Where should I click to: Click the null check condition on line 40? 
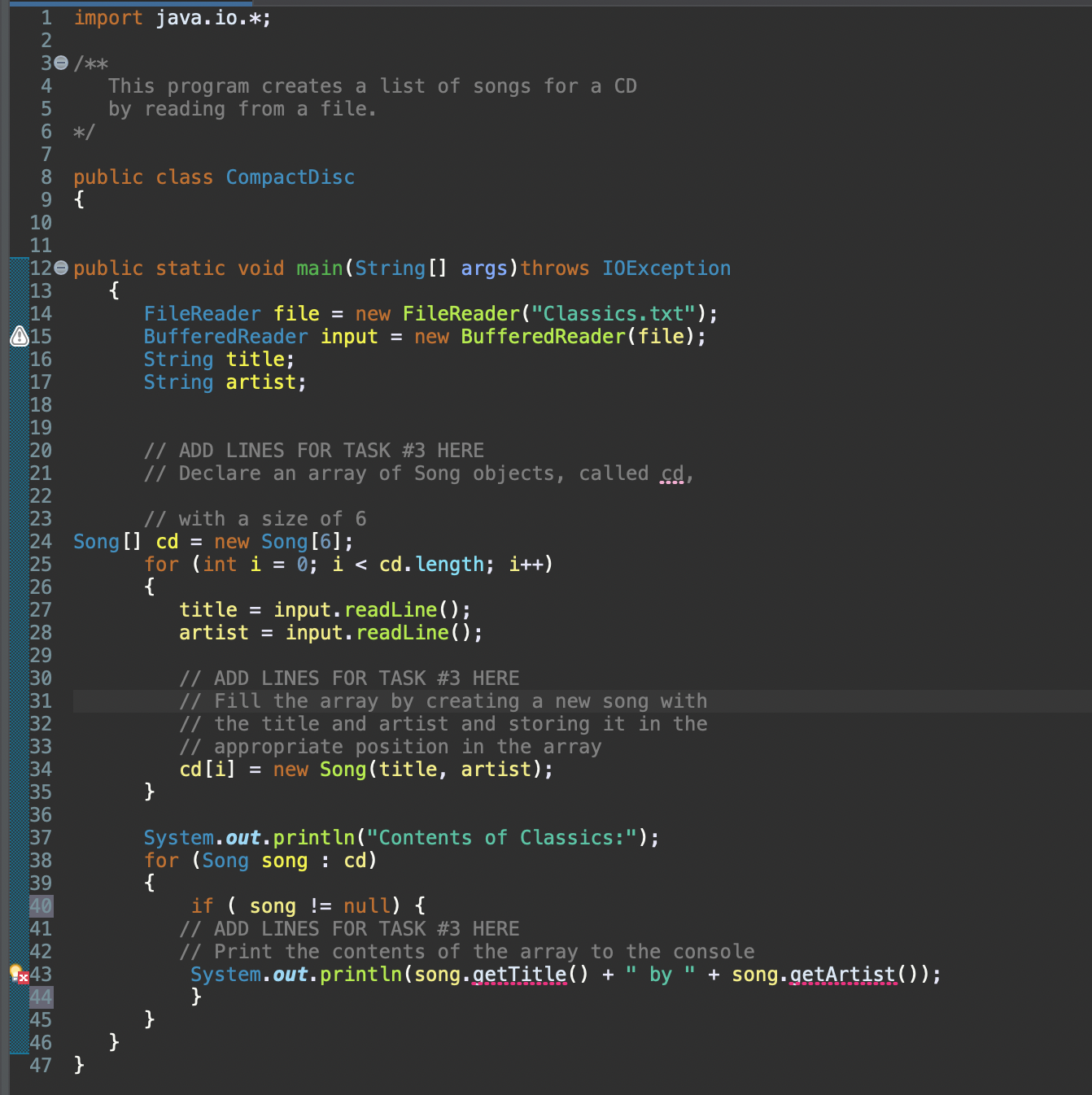pyautogui.click(x=320, y=905)
